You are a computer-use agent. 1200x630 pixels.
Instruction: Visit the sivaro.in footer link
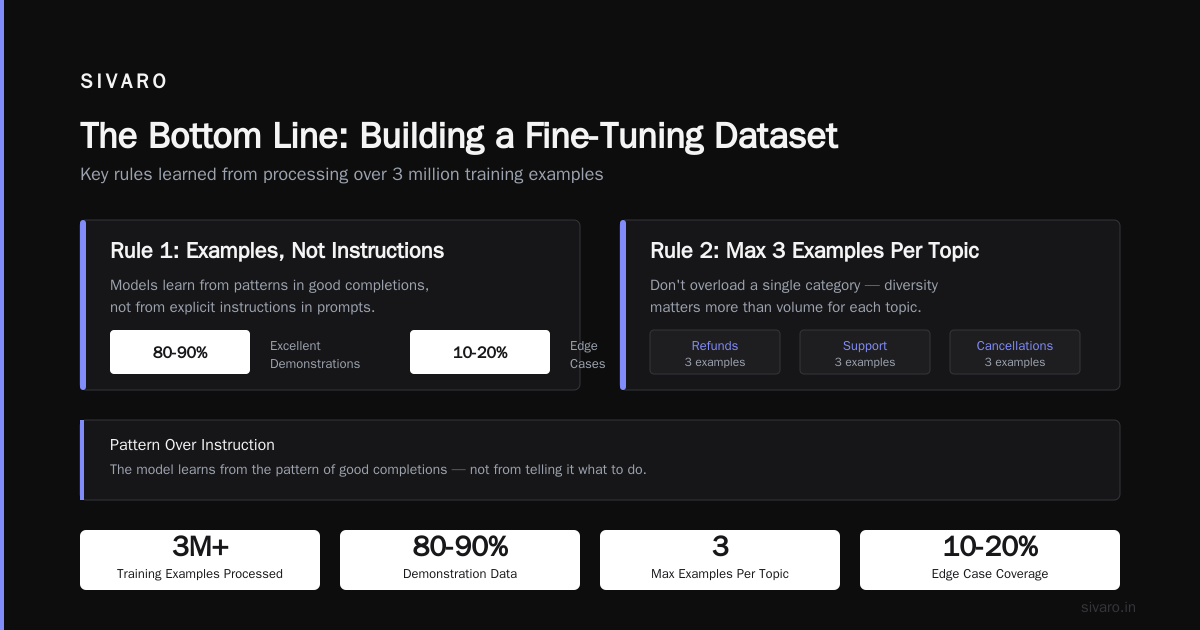(x=1108, y=607)
